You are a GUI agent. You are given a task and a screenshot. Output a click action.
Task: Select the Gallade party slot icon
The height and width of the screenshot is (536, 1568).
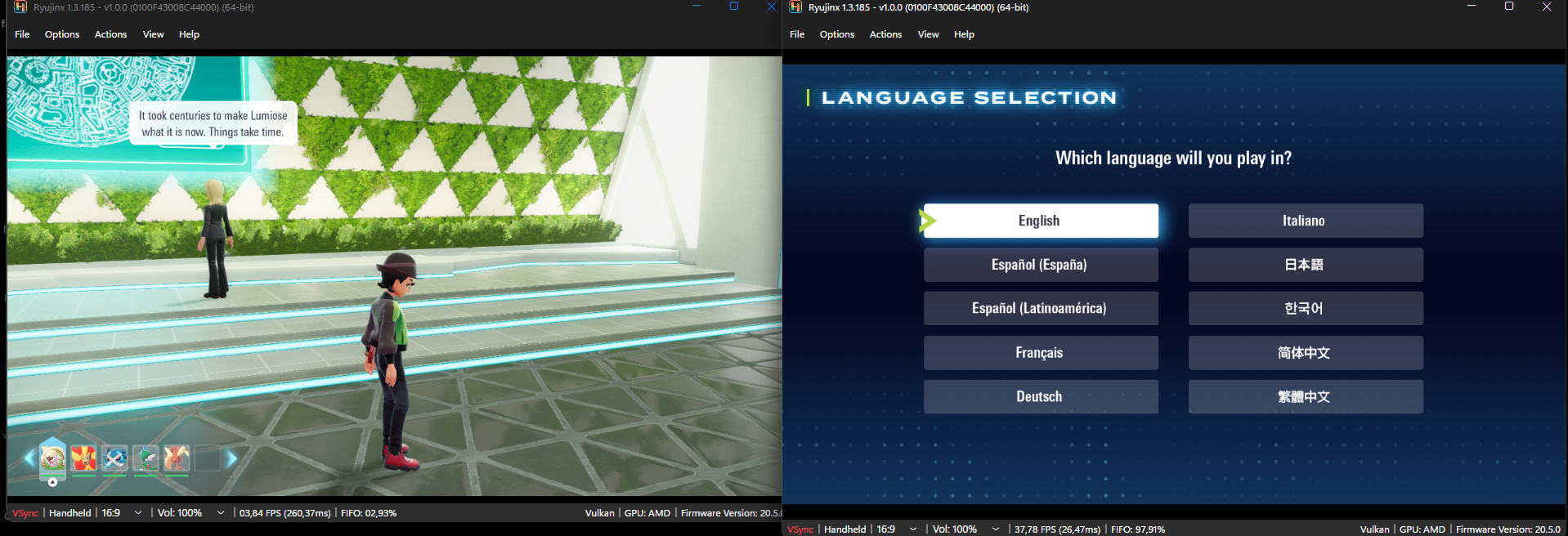(146, 458)
